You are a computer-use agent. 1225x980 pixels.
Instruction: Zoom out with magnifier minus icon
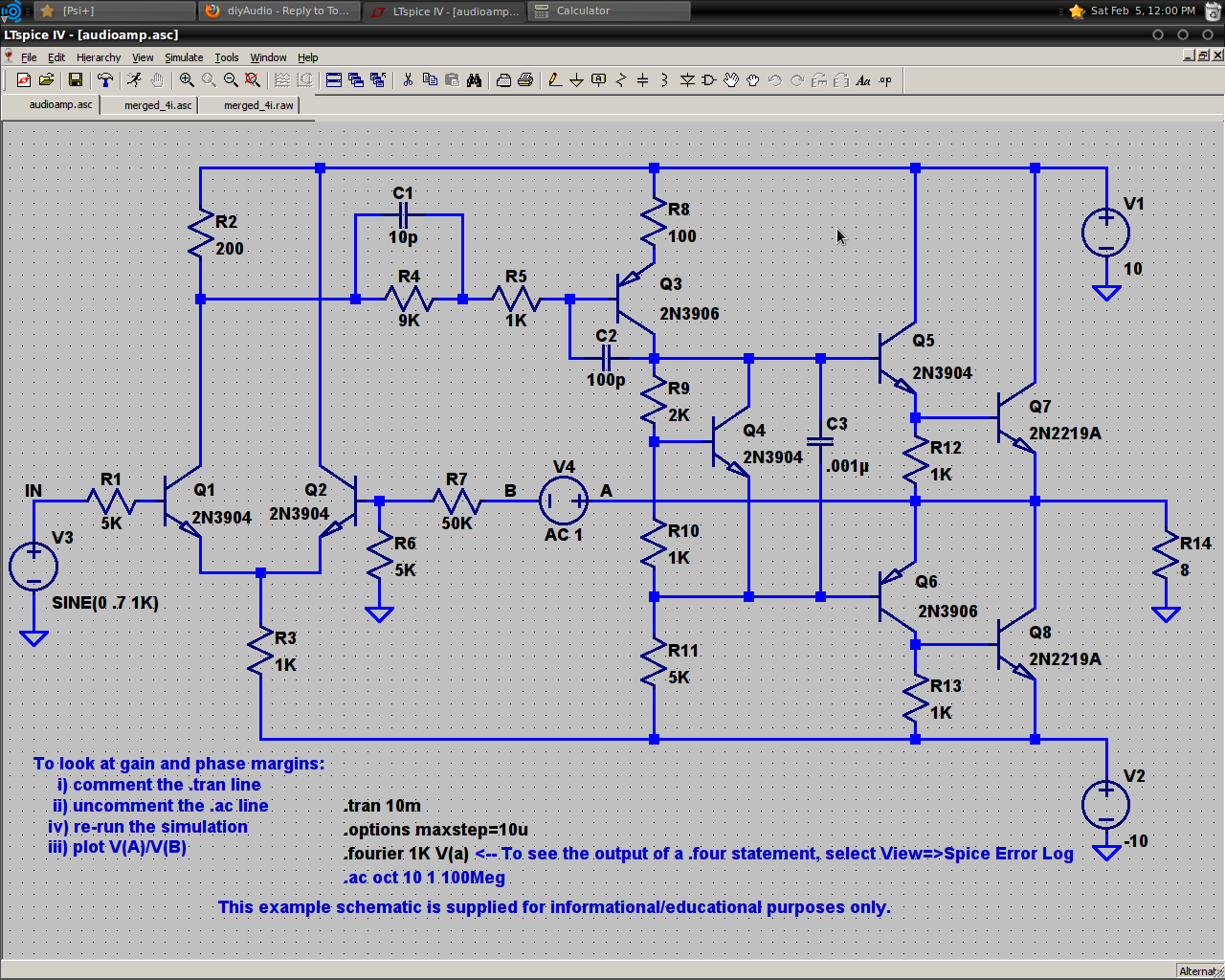point(231,80)
